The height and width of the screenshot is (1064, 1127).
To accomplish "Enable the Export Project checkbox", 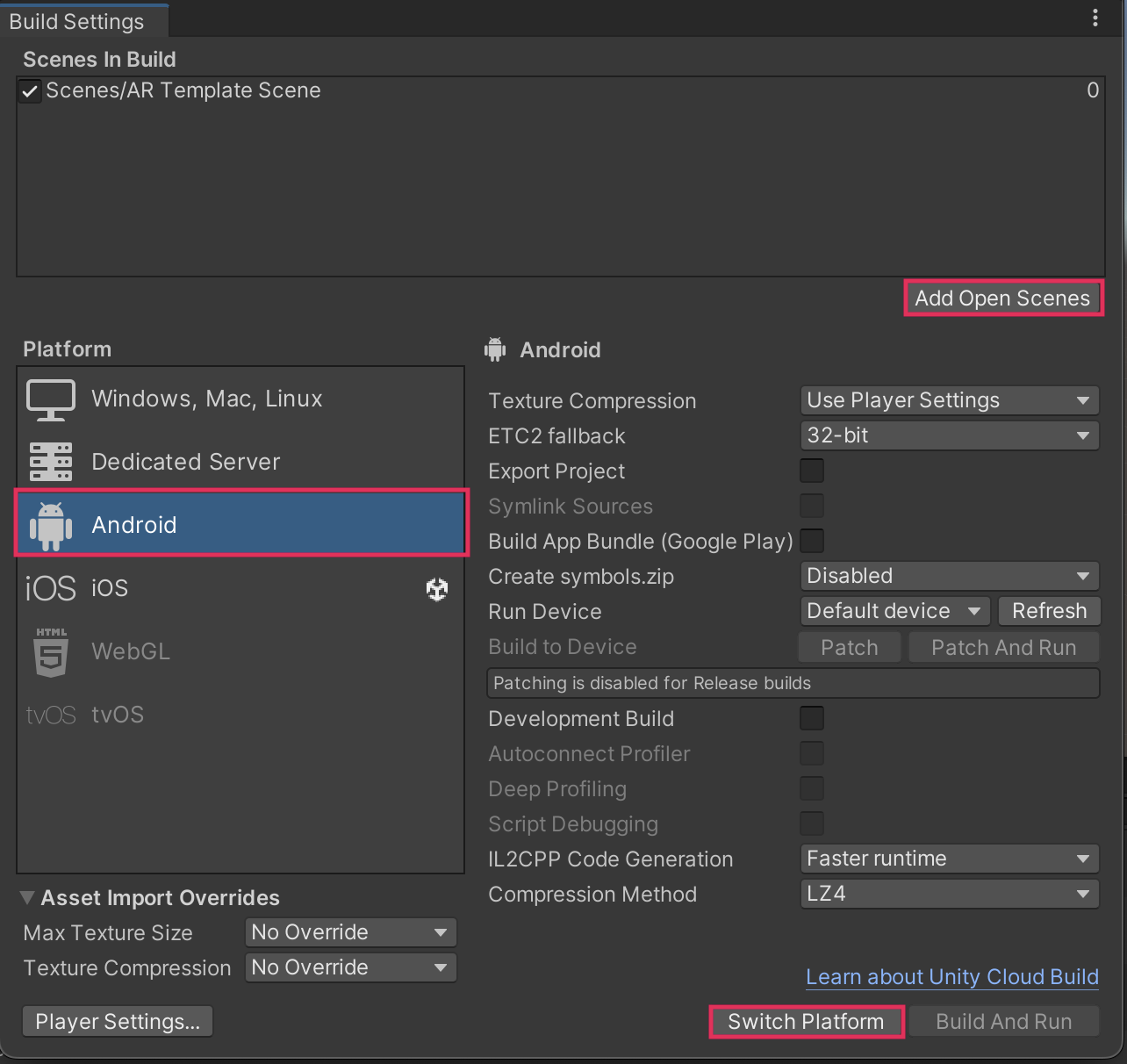I will click(812, 471).
